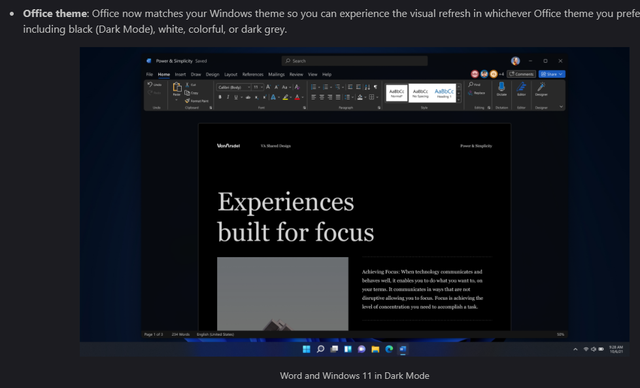Open the Paste options arrow

tap(176, 100)
